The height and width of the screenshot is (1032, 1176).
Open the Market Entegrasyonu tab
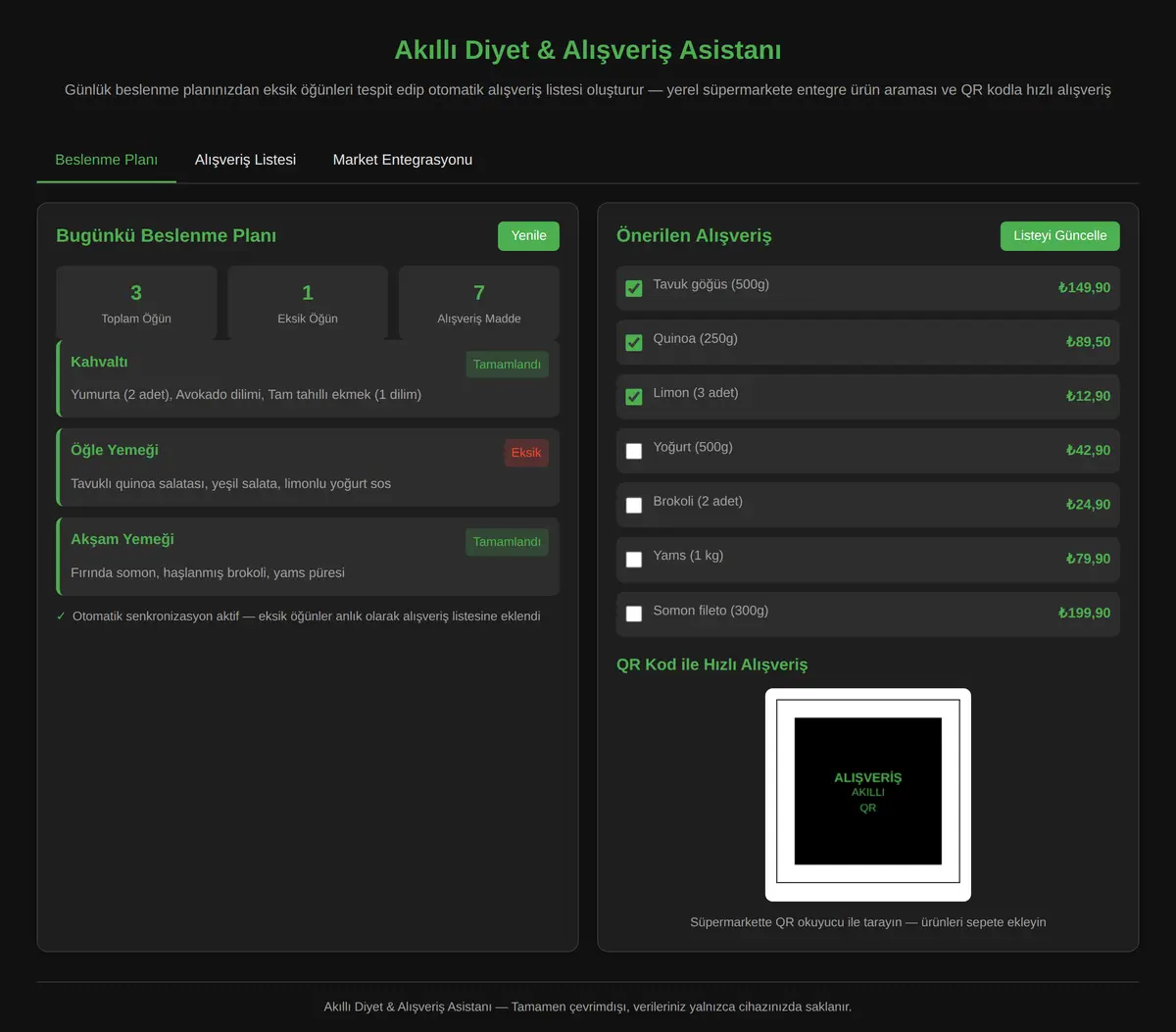(403, 160)
